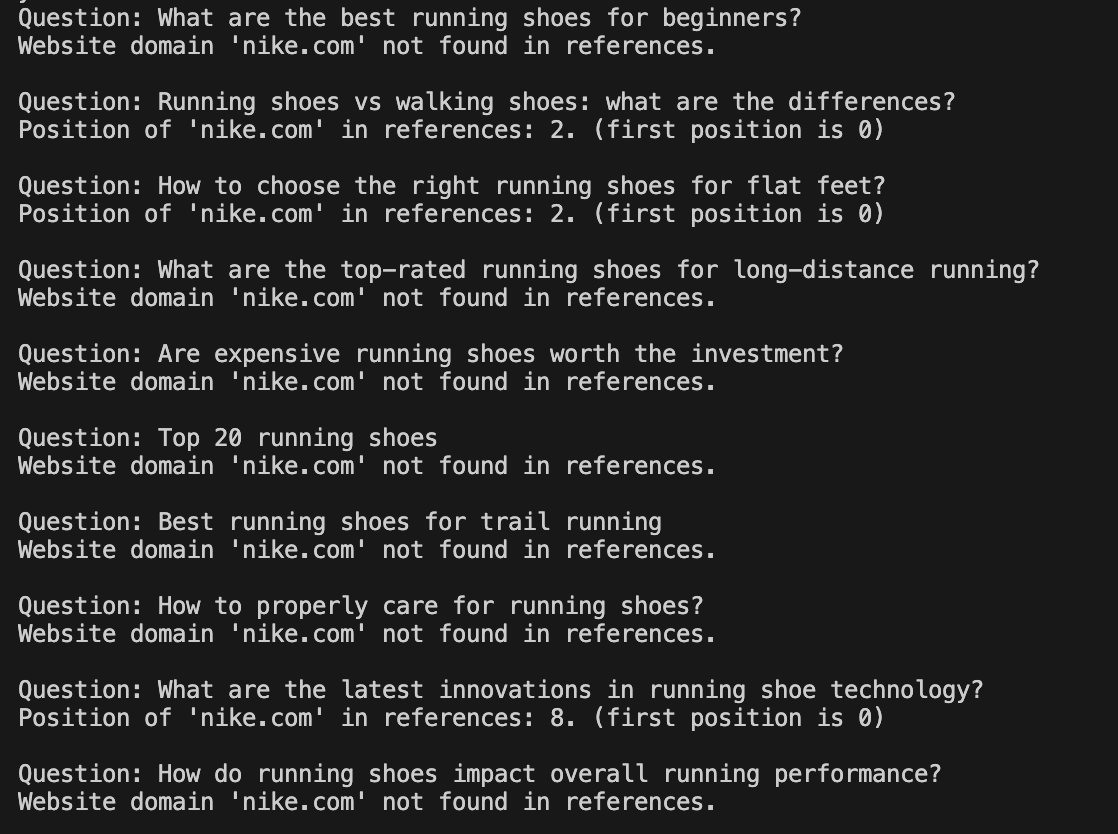This screenshot has height=834, width=1118.
Task: Click the latest shoe technology innovations question
Action: point(500,690)
